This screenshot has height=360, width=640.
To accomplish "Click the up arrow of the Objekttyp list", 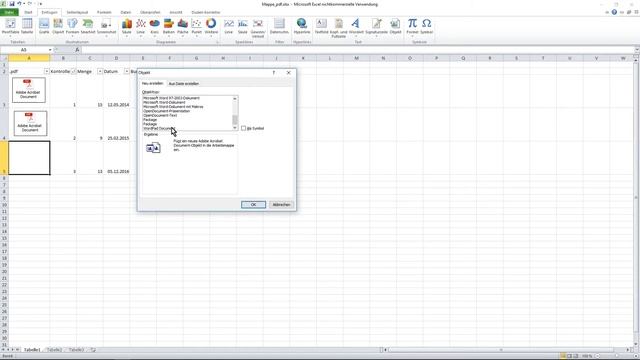I will 235,98.
